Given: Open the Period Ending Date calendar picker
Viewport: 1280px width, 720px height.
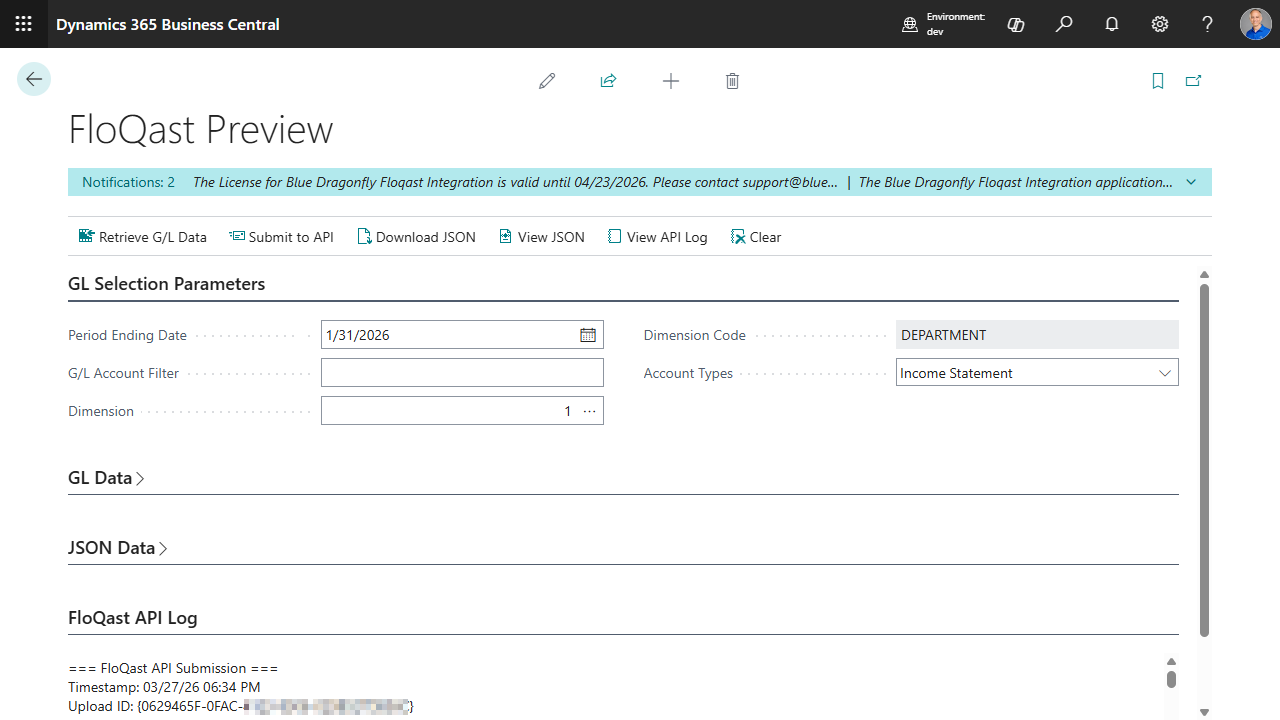Looking at the screenshot, I should pos(588,335).
